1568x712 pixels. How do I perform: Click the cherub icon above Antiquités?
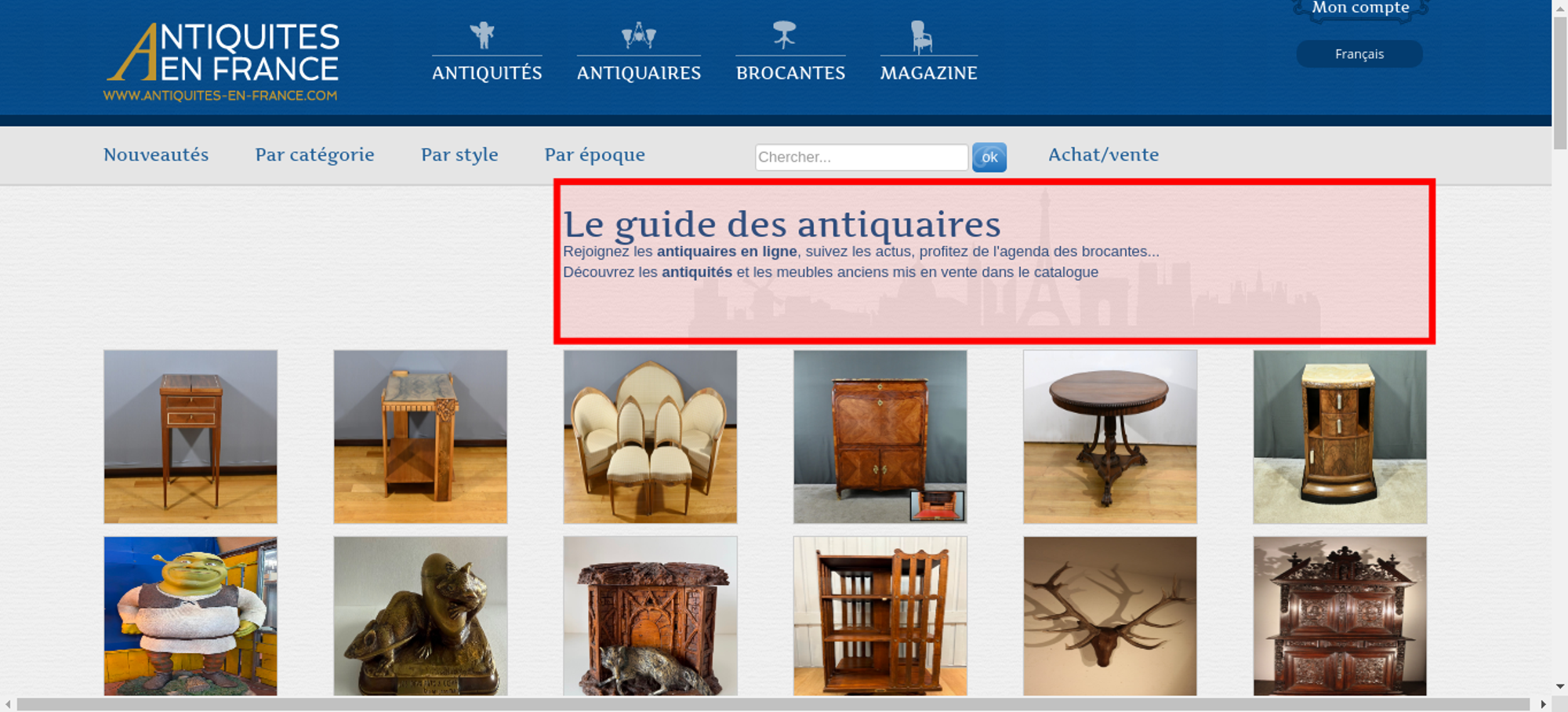click(x=483, y=35)
